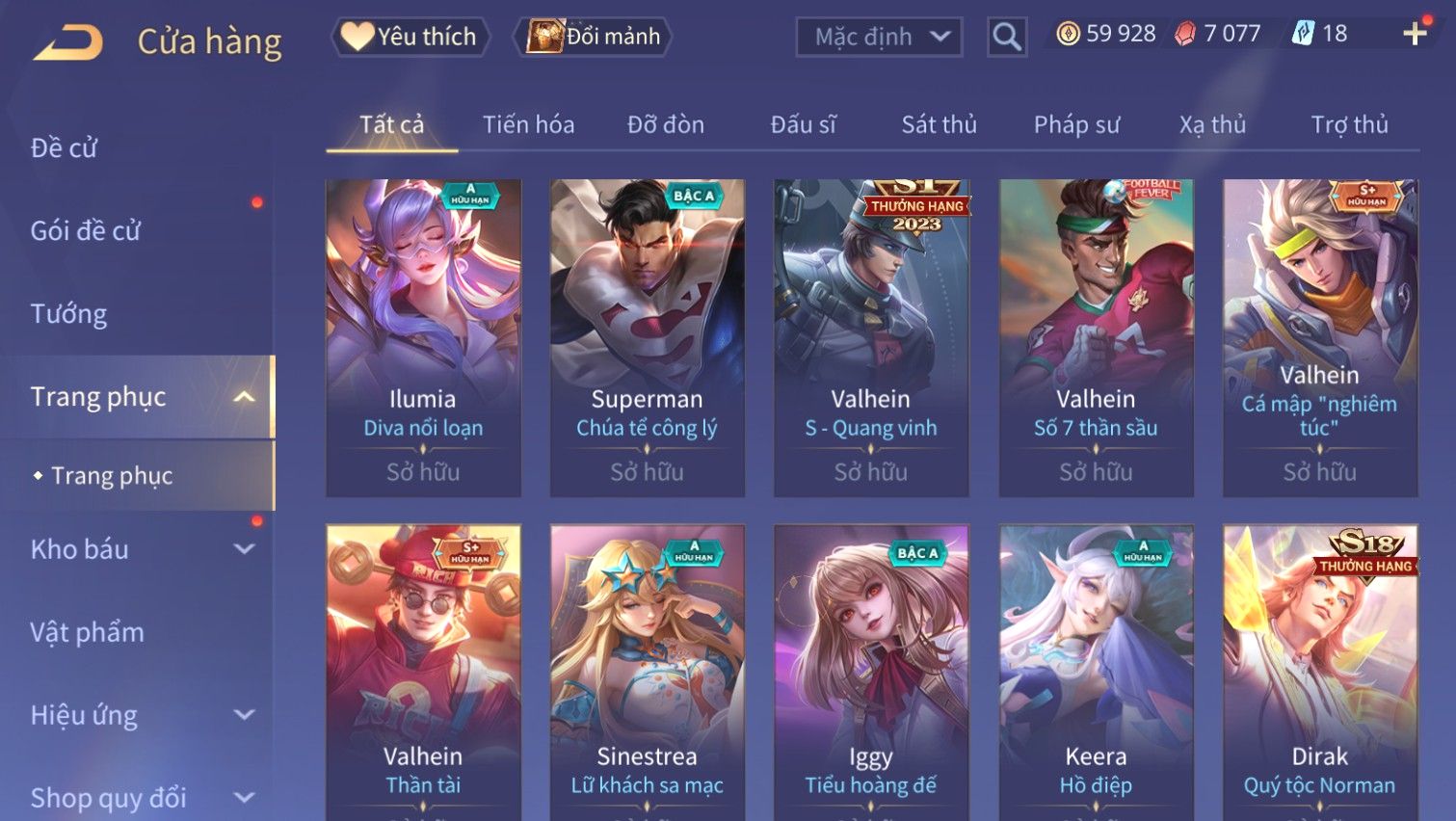Select the Tiến hóa tab
The image size is (1456, 821).
pyautogui.click(x=528, y=124)
